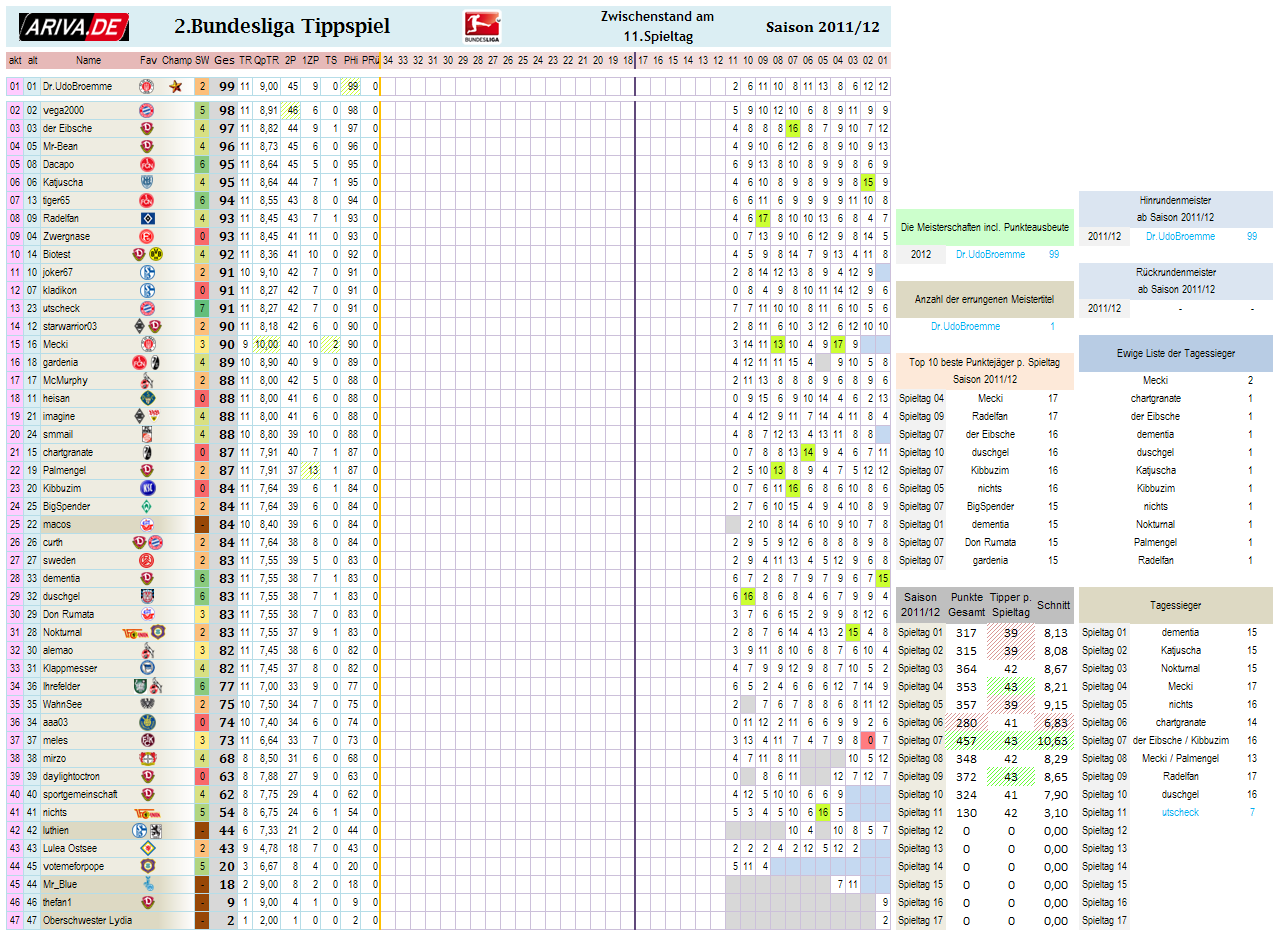The height and width of the screenshot is (930, 1273).
Task: Click the Dynamo logo in thefan1's row
Action: tap(147, 903)
